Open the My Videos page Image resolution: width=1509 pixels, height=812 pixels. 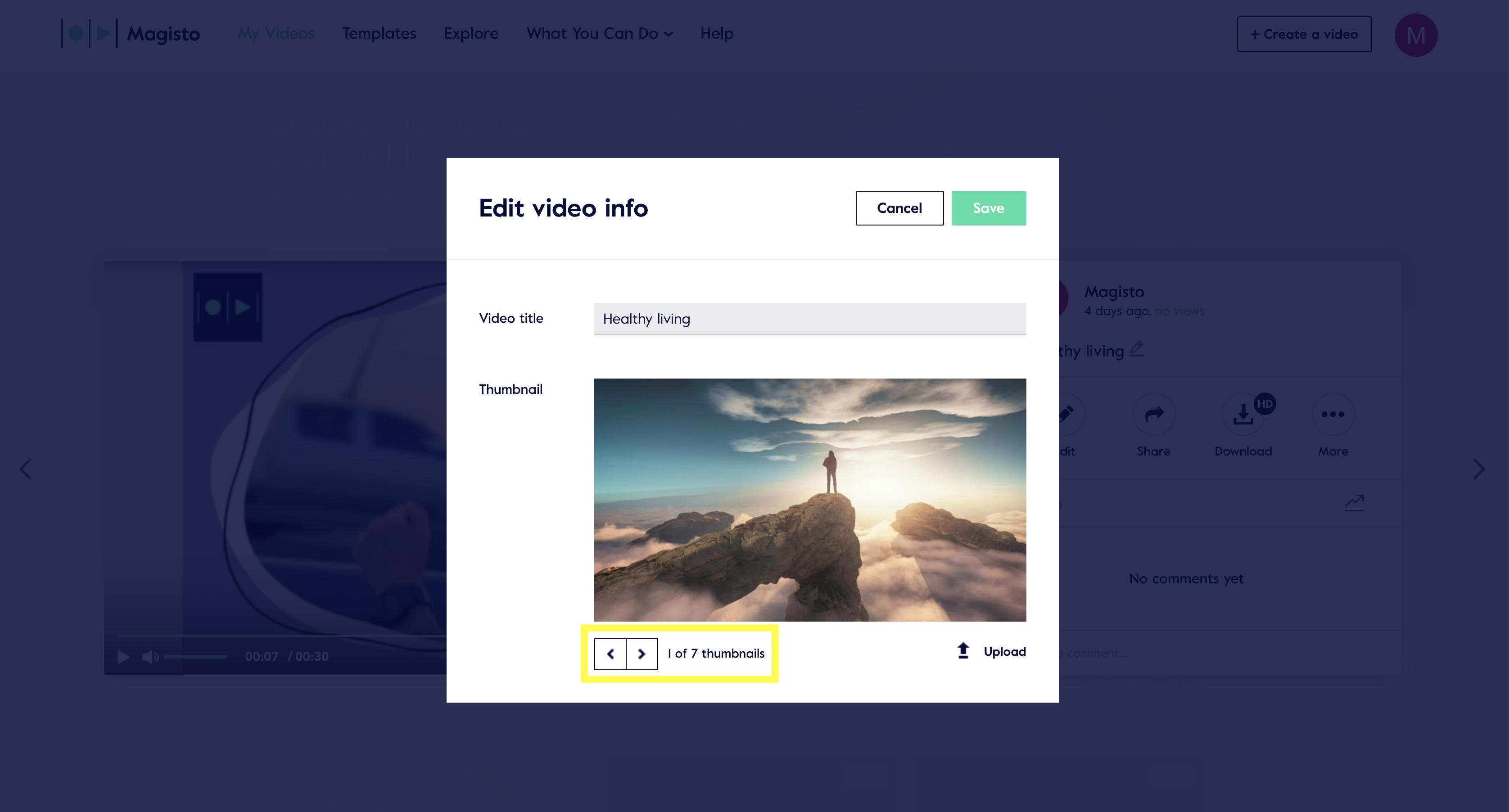pyautogui.click(x=276, y=33)
